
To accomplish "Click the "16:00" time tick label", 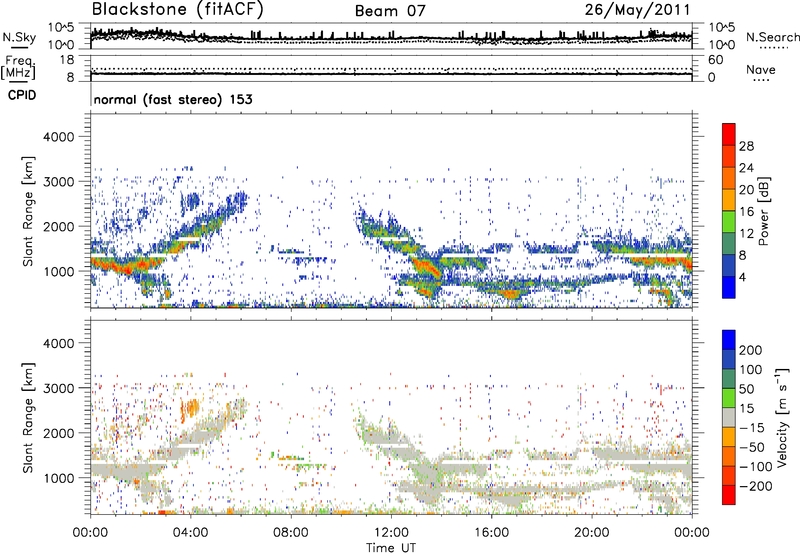I will (x=491, y=533).
